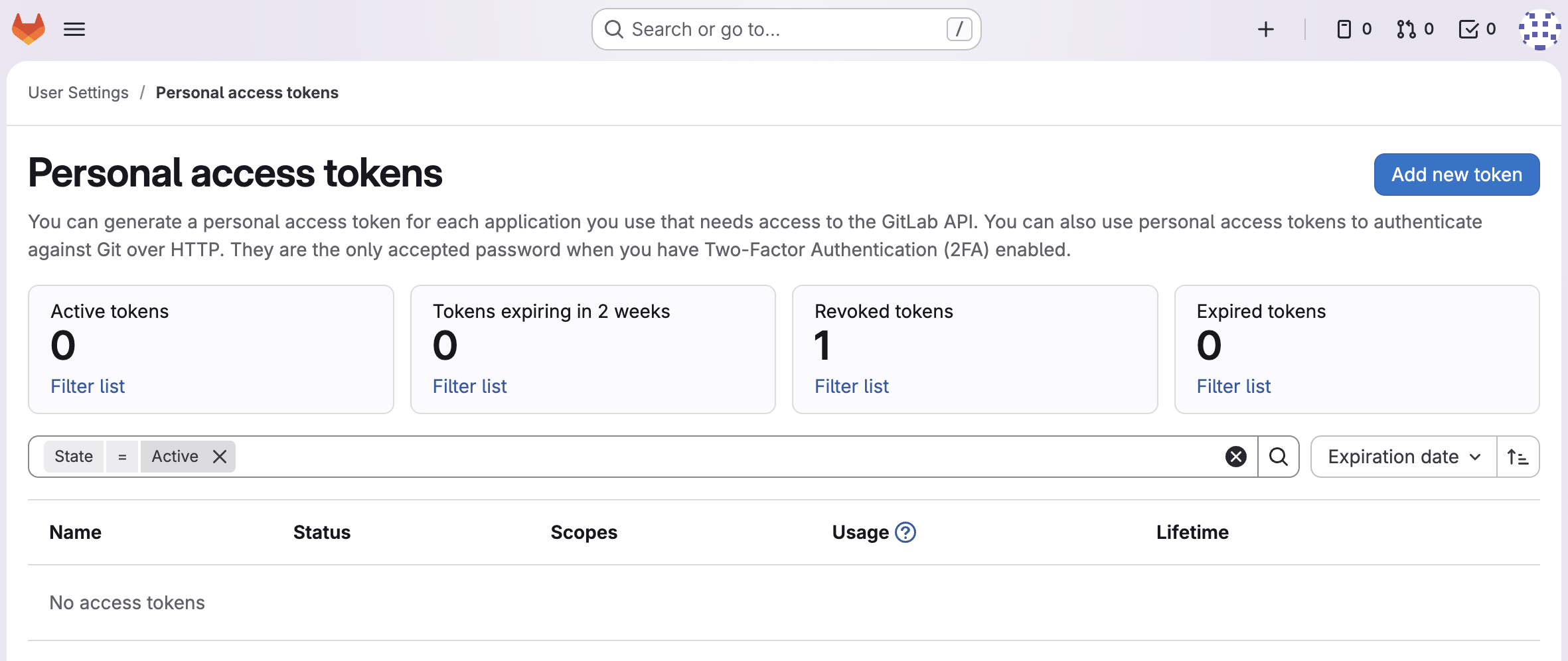Click the GitLab logo home icon

click(x=29, y=29)
